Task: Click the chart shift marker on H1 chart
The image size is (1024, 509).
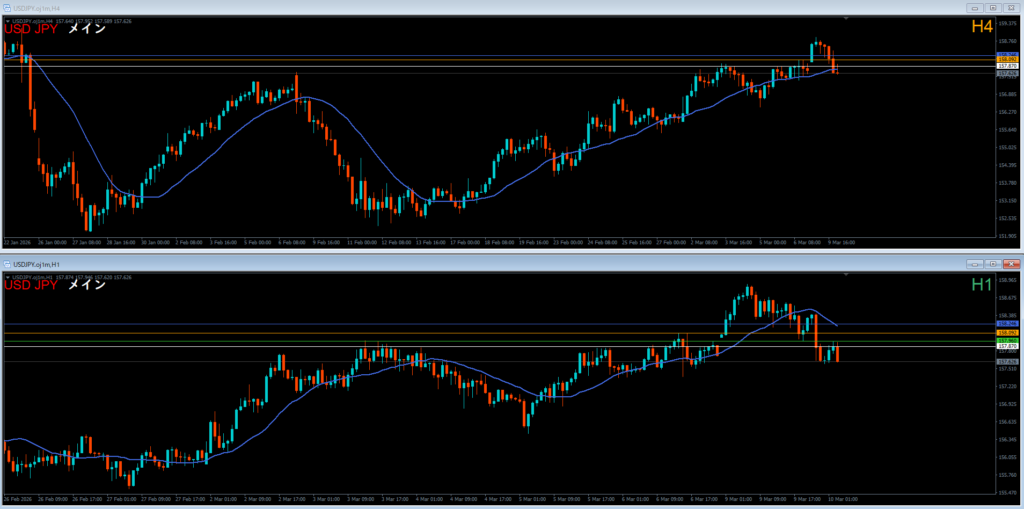Action: point(847,274)
